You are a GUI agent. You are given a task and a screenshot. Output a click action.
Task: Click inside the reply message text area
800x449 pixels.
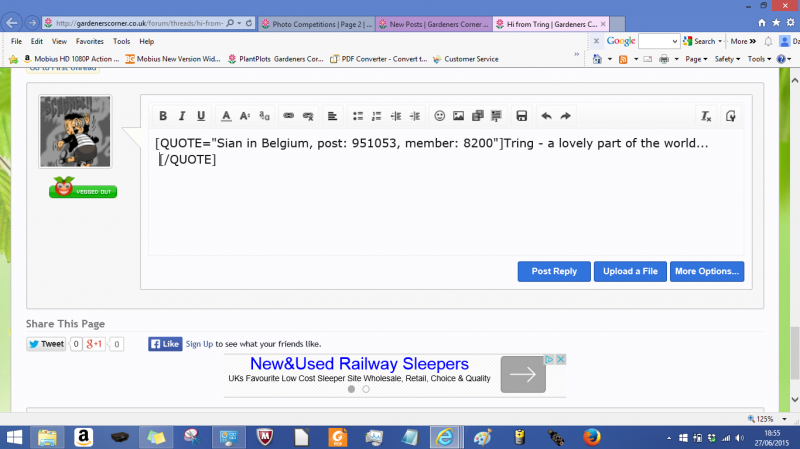(x=445, y=210)
